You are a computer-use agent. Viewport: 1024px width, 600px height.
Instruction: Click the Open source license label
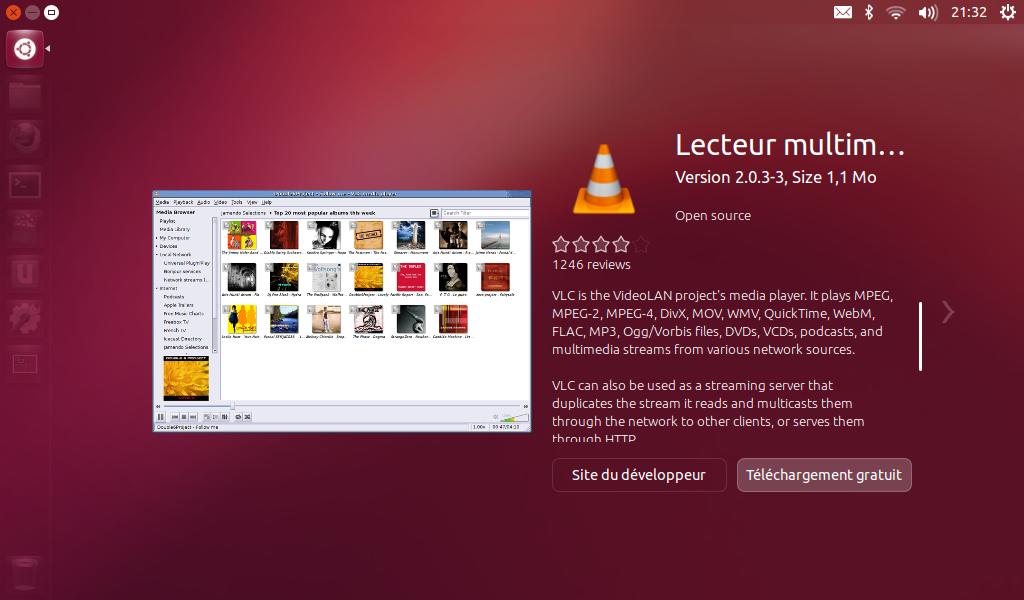[713, 215]
